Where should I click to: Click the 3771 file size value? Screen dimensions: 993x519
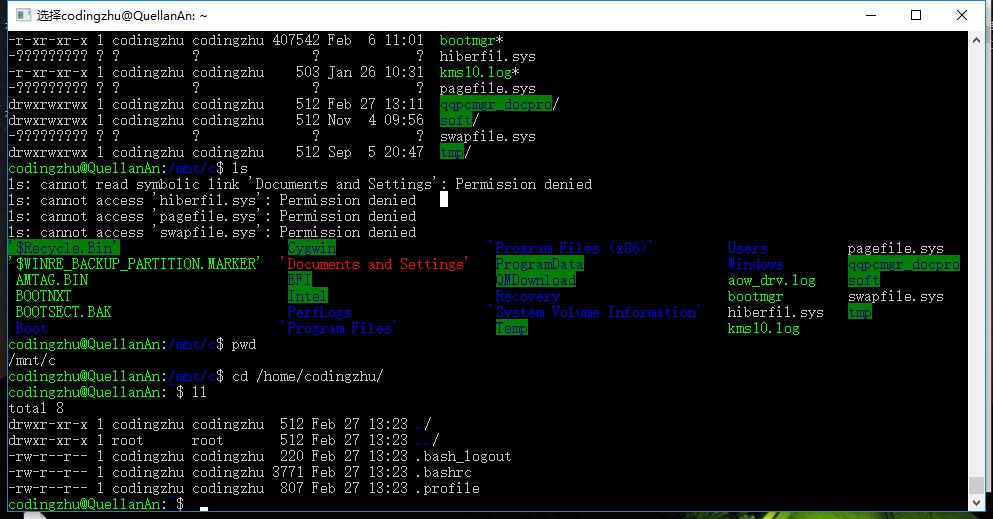click(288, 472)
